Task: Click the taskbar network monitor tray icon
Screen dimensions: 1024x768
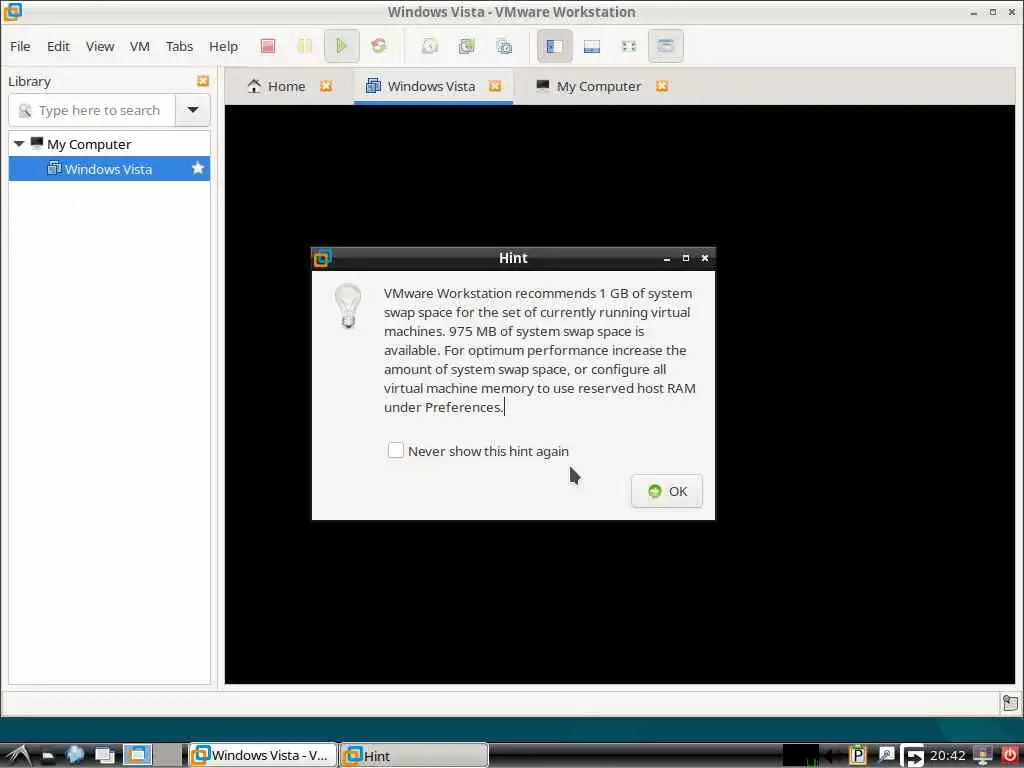Action: coord(982,755)
